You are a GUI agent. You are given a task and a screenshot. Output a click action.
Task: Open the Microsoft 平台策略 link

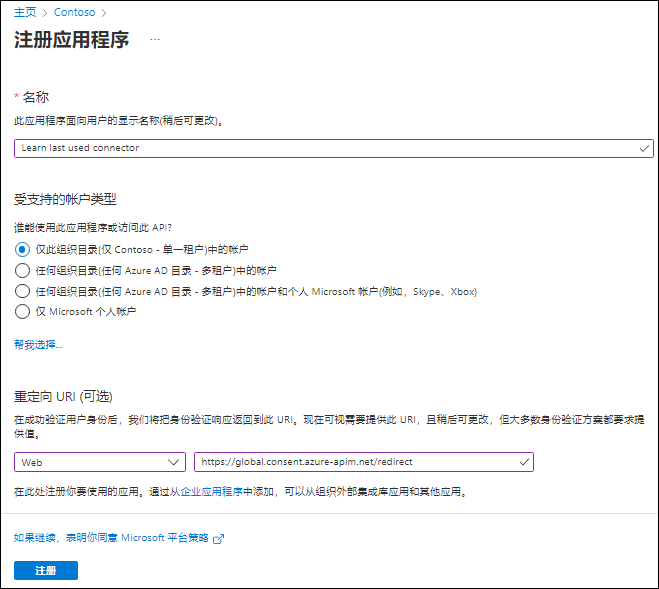pyautogui.click(x=111, y=538)
